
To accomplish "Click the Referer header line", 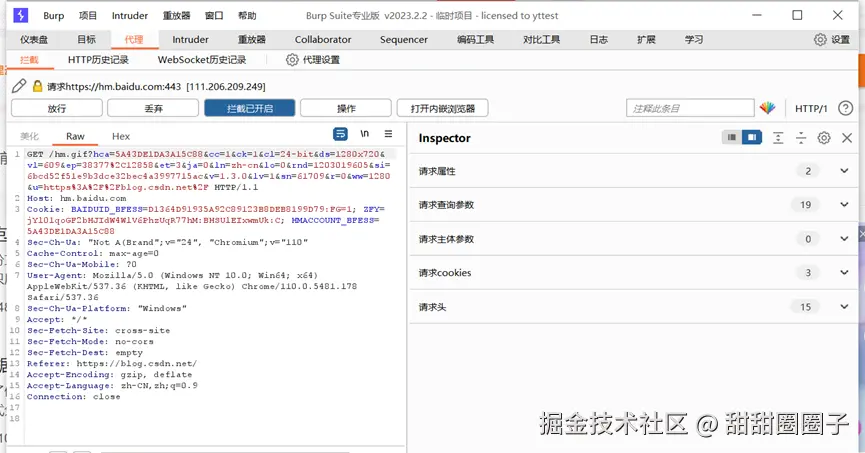I will tap(112, 364).
